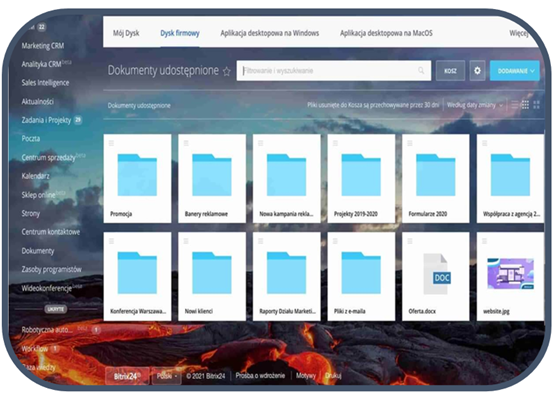Open the Nowi klienci tile menu icon
This screenshot has width=556, height=398.
[186, 241]
